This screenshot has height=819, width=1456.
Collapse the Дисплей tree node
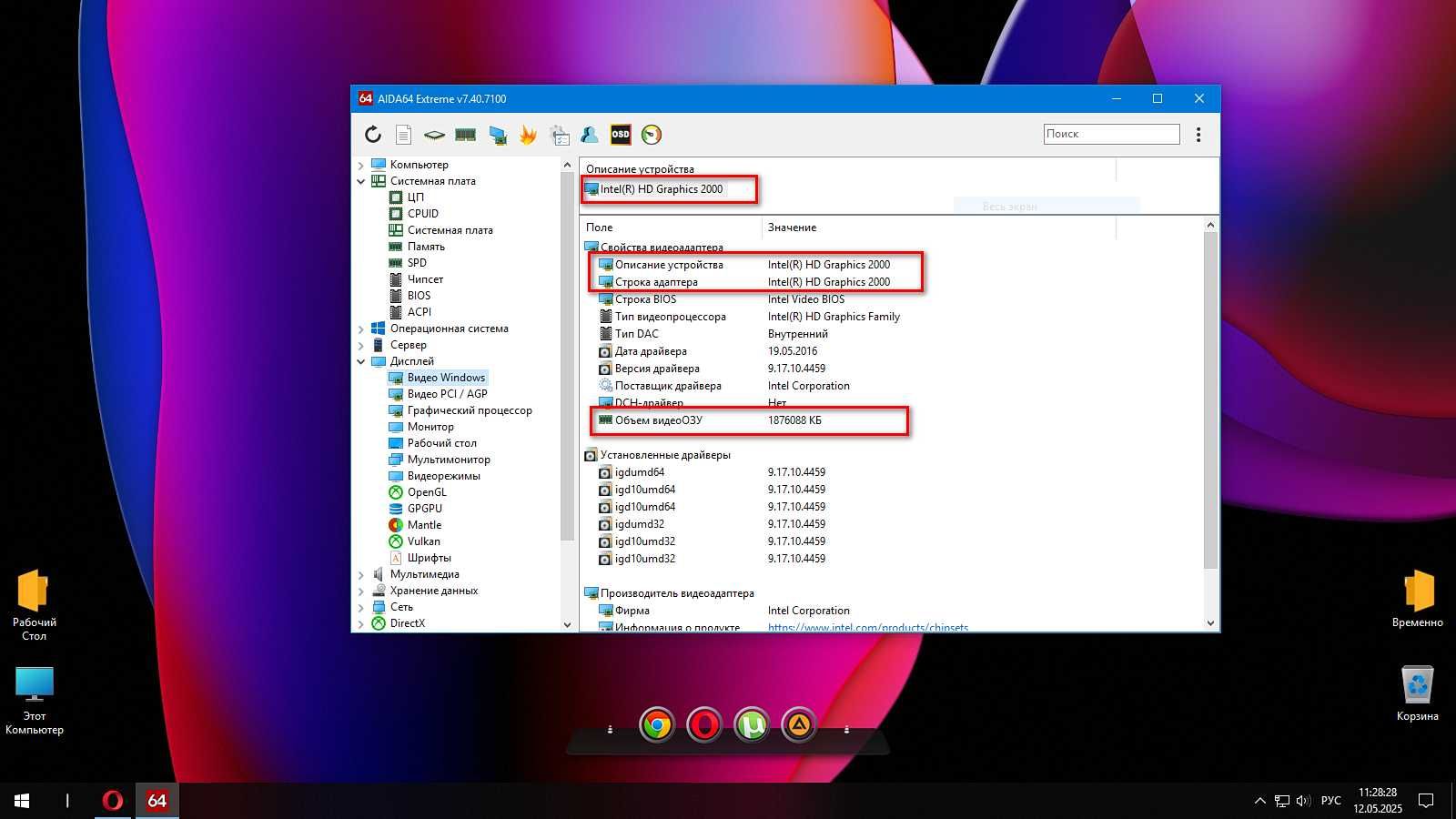361,362
